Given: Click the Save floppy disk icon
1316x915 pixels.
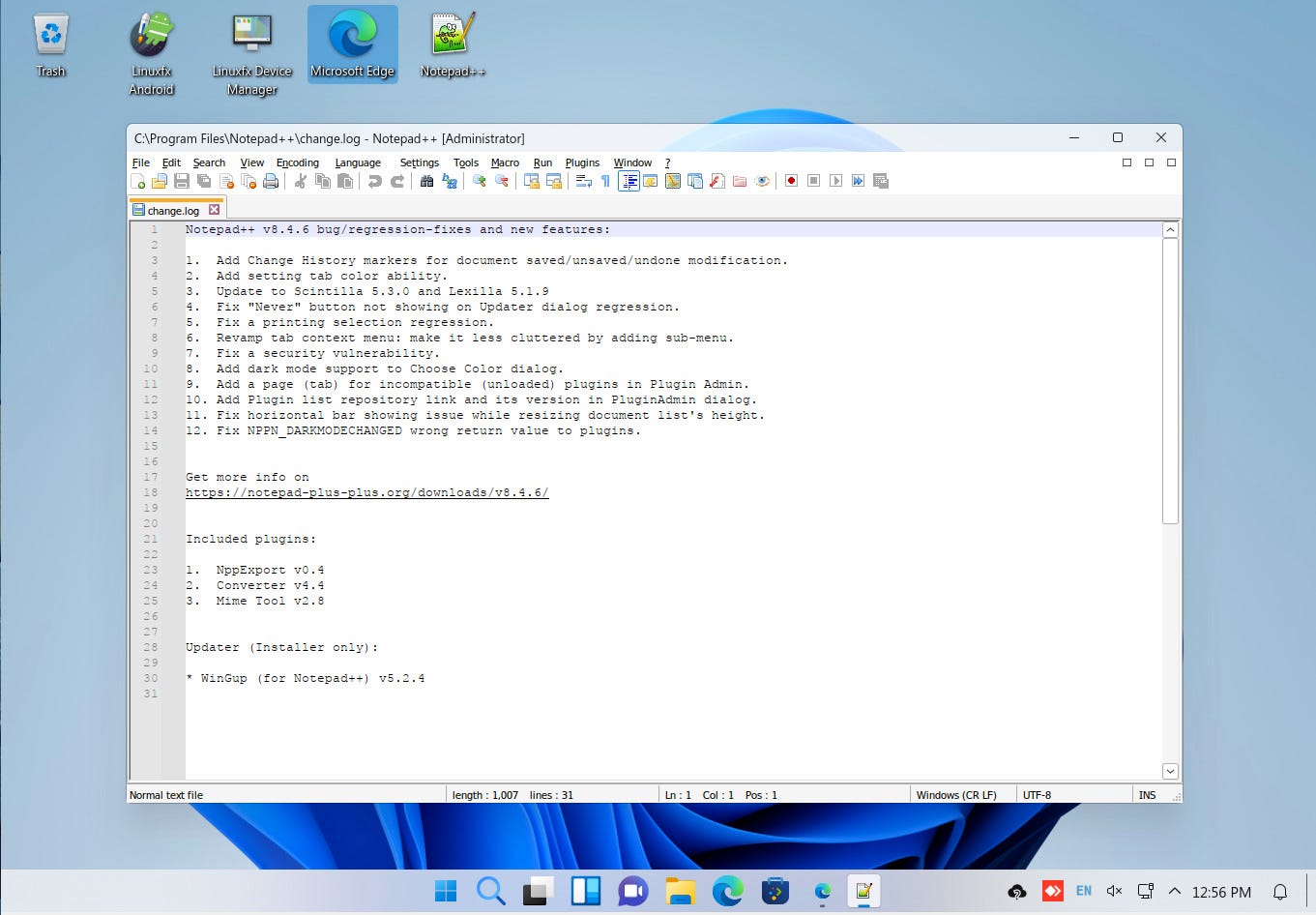Looking at the screenshot, I should coord(182,181).
